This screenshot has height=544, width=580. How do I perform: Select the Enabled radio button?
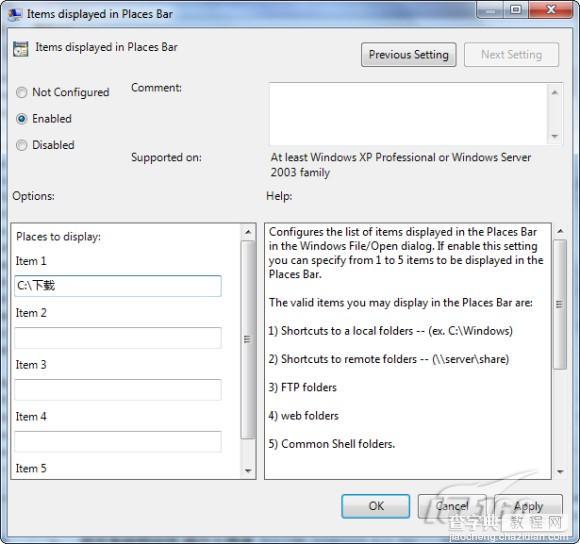21,119
